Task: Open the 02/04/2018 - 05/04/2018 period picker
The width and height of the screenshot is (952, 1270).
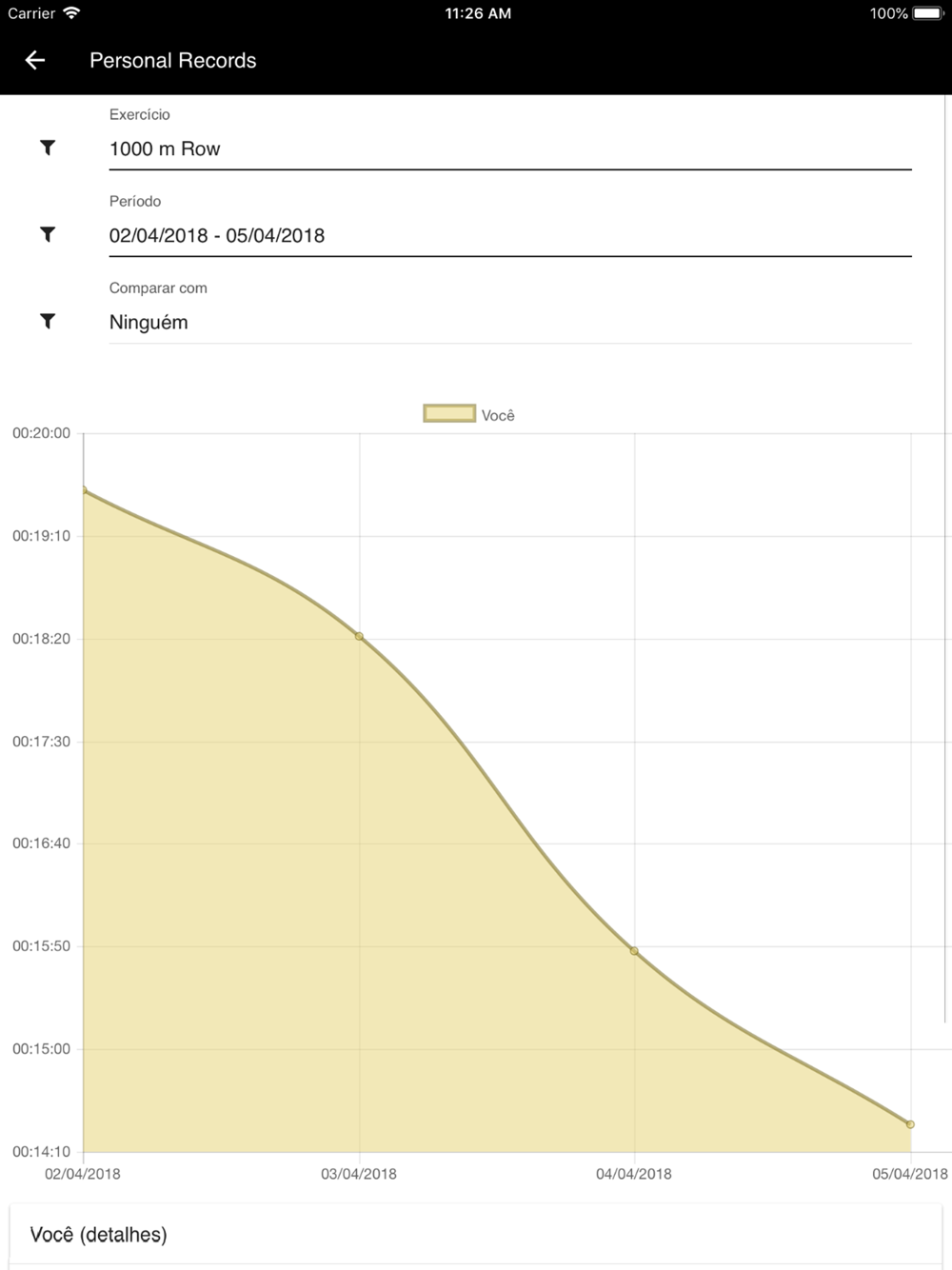Action: [509, 236]
